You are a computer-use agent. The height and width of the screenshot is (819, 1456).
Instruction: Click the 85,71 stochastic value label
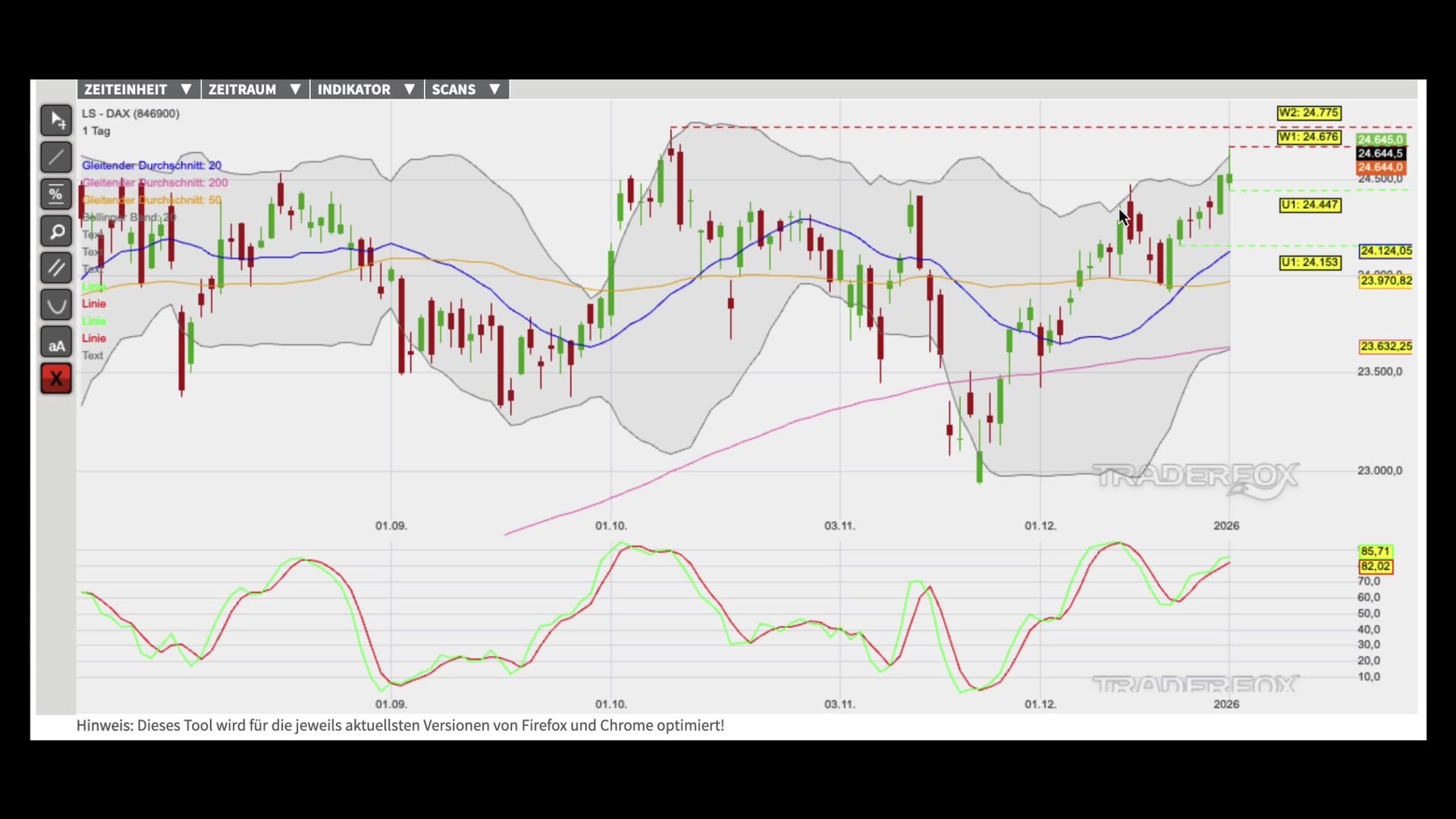point(1375,551)
